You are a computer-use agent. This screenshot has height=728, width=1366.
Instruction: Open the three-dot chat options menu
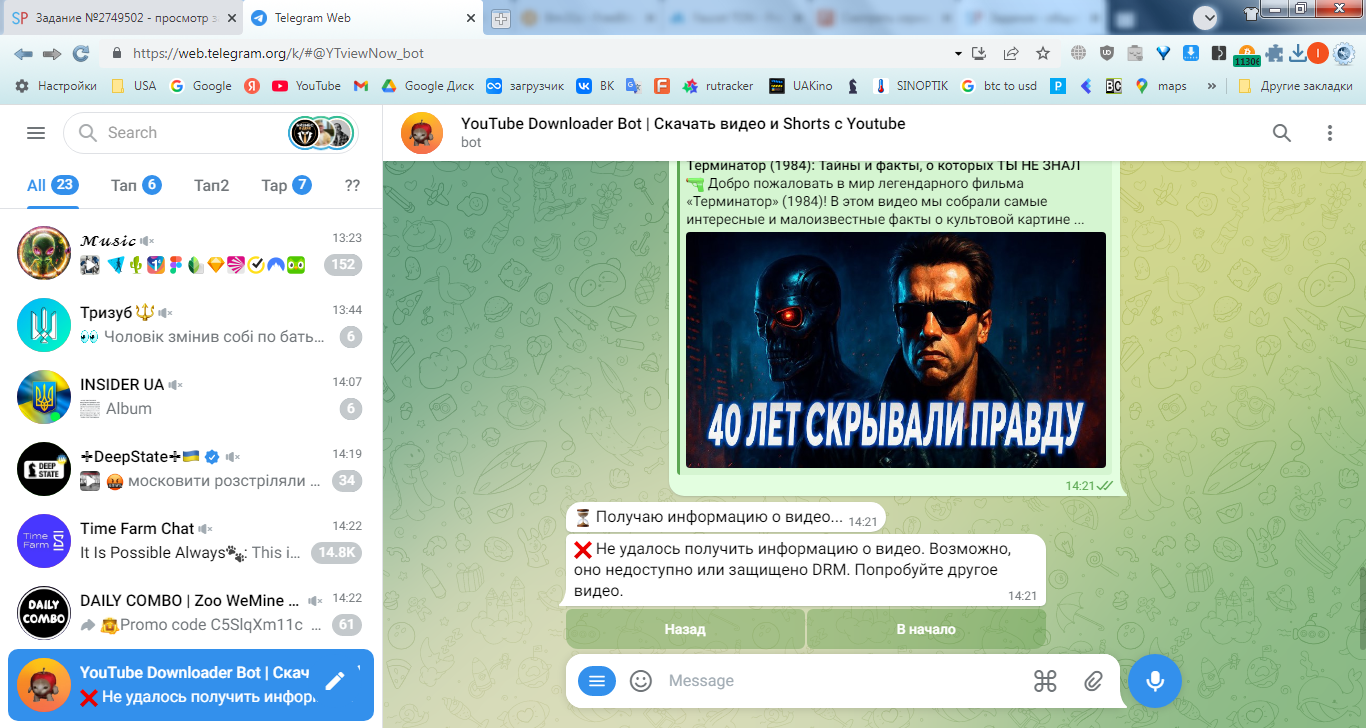click(x=1330, y=133)
